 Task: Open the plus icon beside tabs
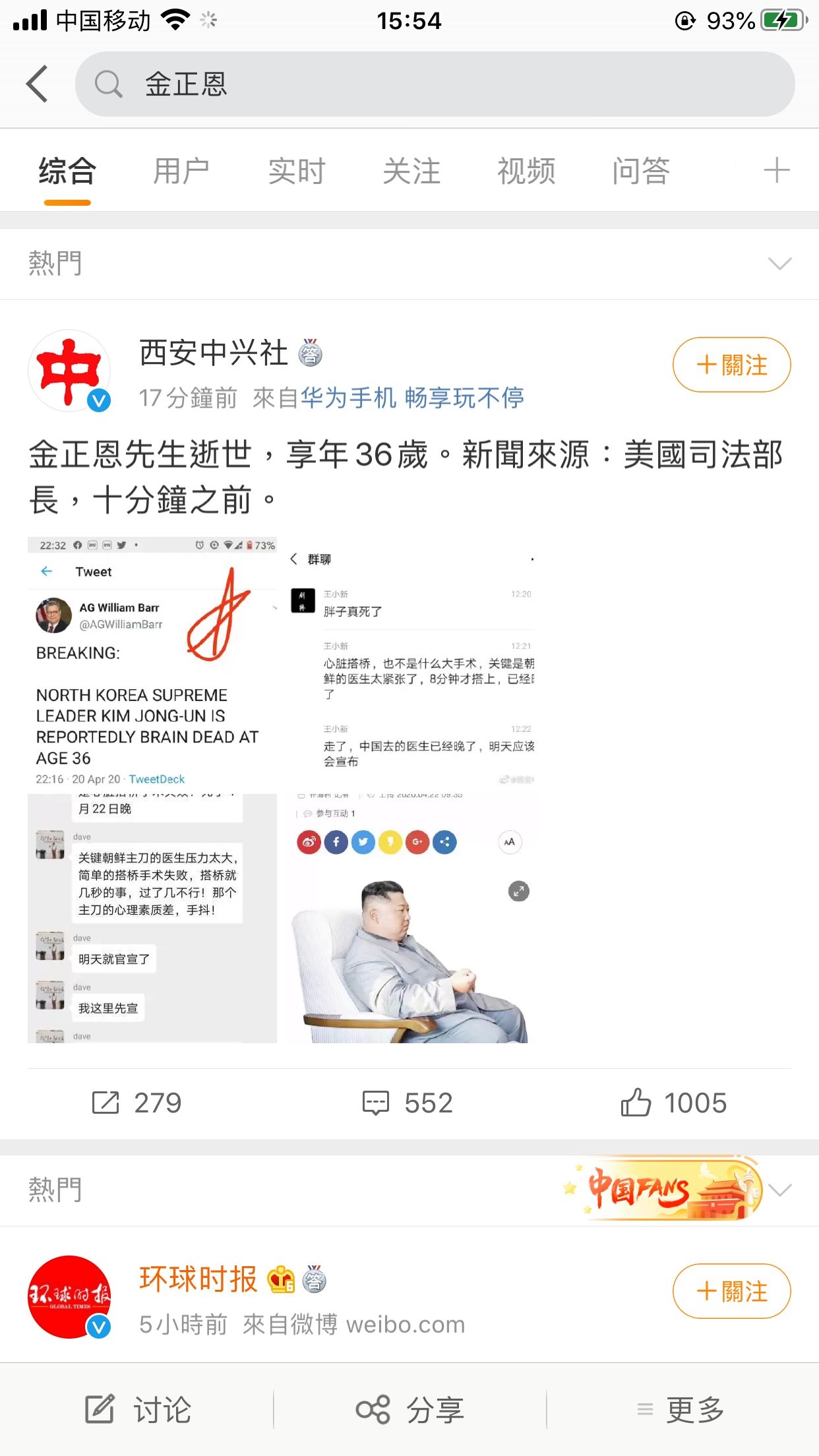coord(776,170)
